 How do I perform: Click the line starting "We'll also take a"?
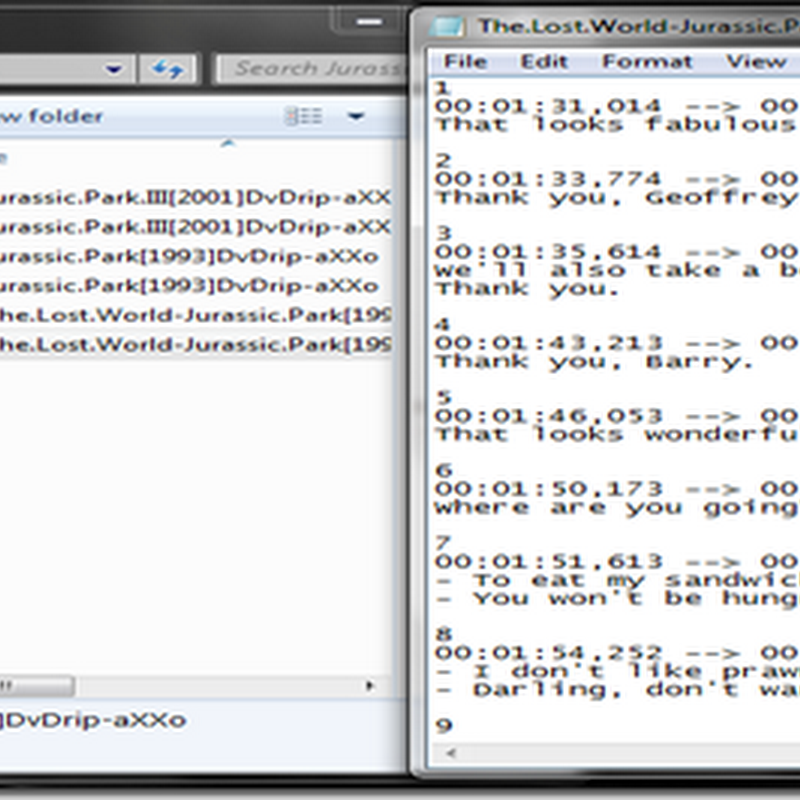click(616, 270)
